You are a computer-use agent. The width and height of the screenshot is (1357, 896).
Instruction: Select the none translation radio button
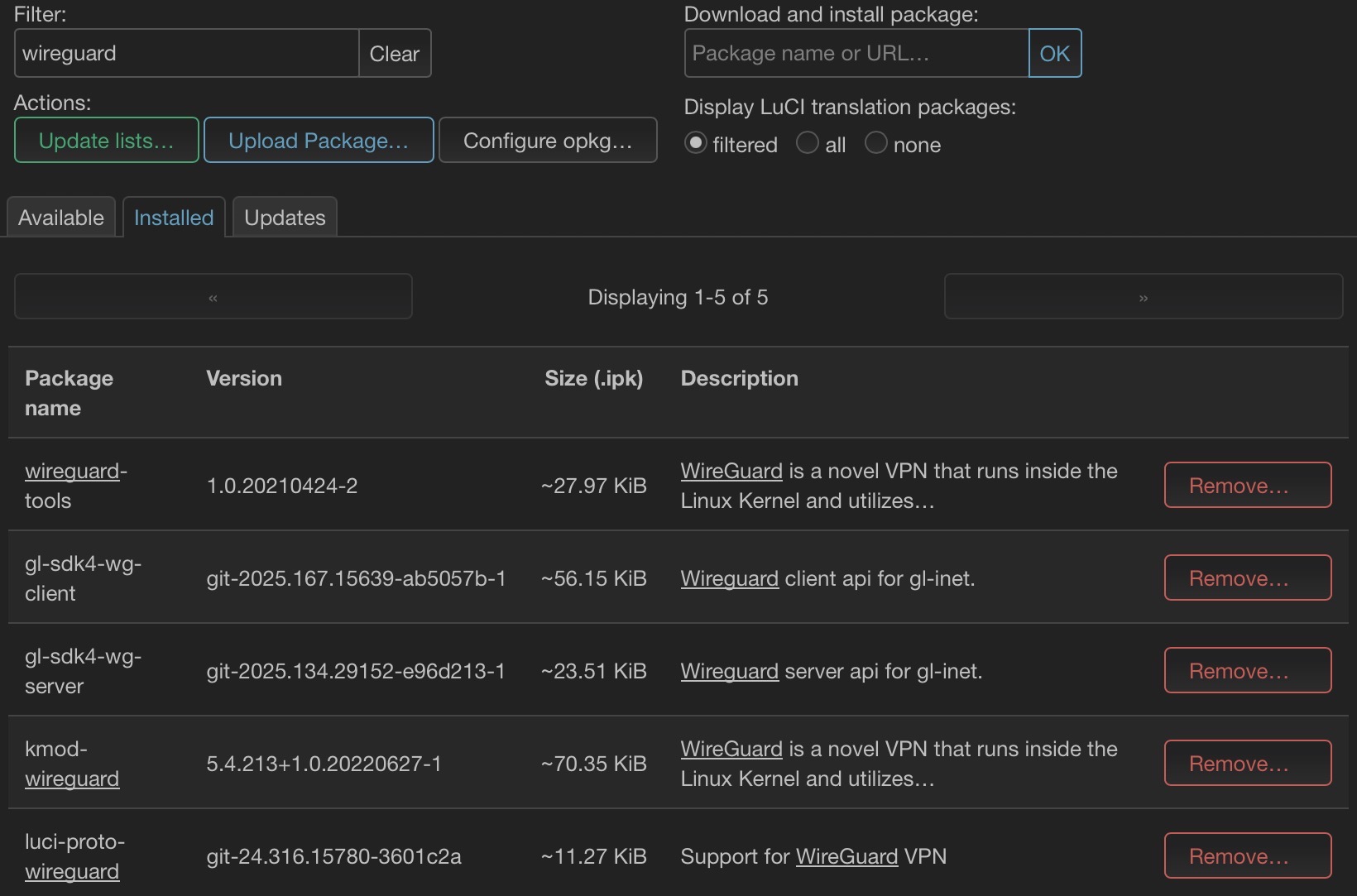pos(876,143)
